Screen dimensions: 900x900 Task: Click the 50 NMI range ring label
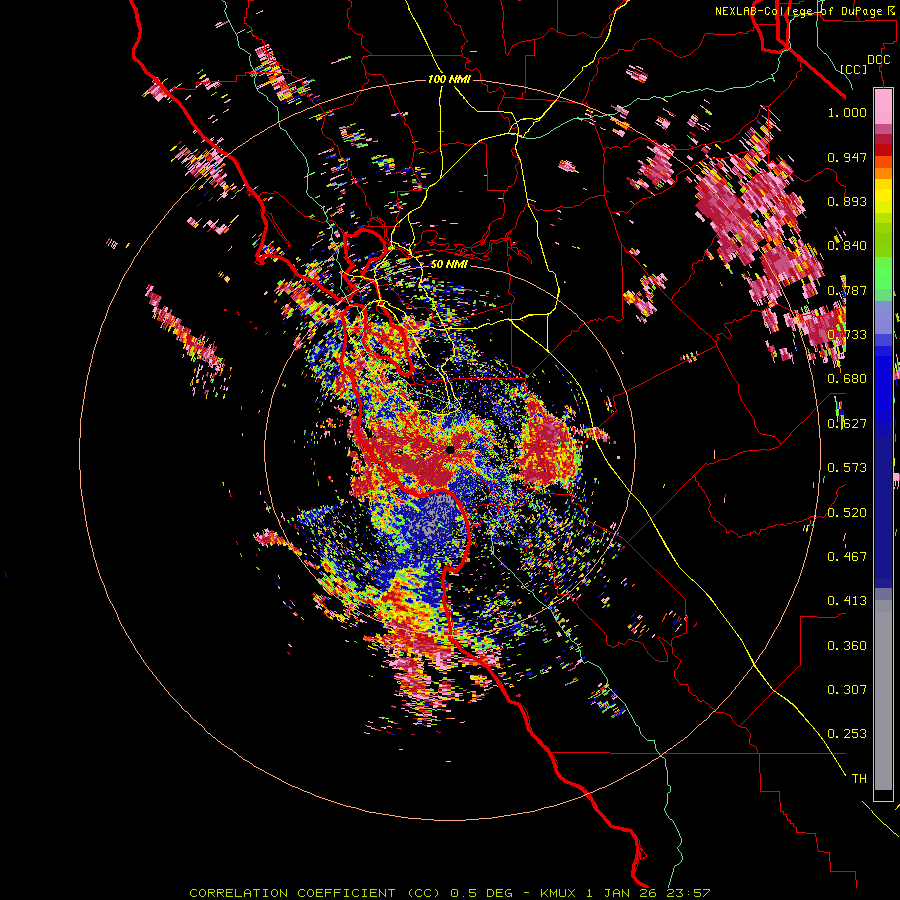(449, 264)
